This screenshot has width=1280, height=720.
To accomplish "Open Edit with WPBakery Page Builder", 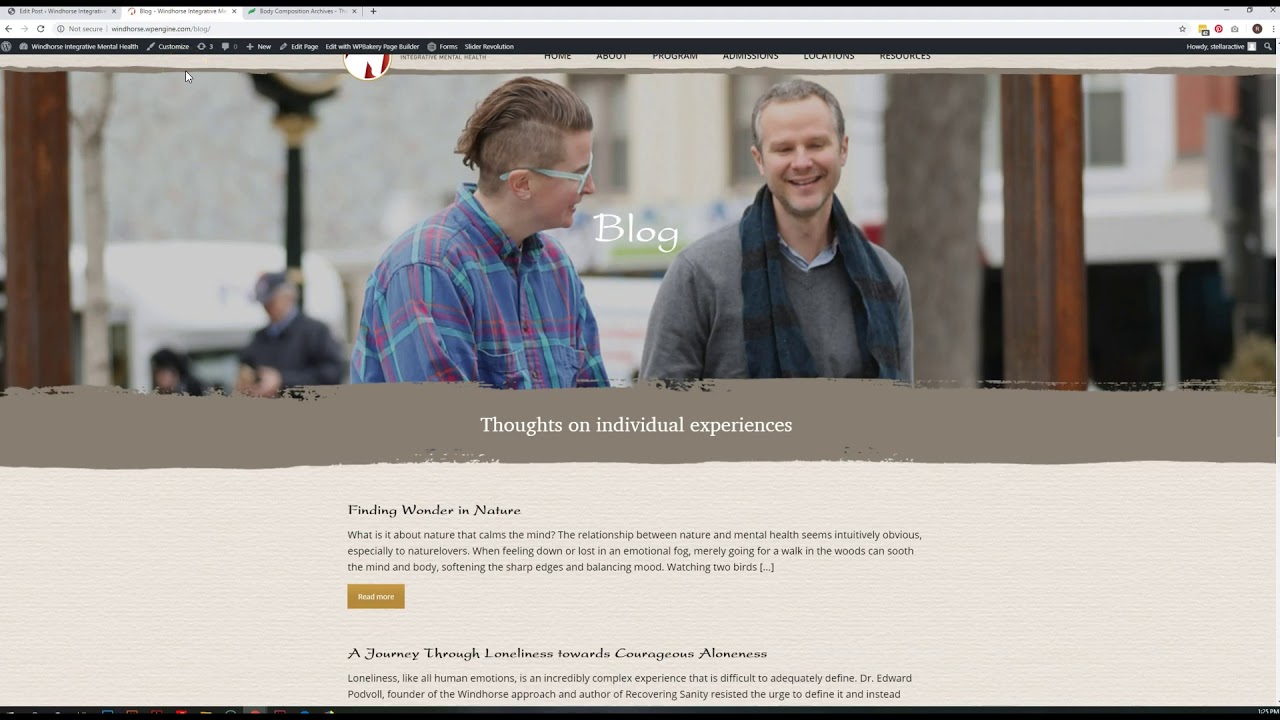I will [372, 46].
